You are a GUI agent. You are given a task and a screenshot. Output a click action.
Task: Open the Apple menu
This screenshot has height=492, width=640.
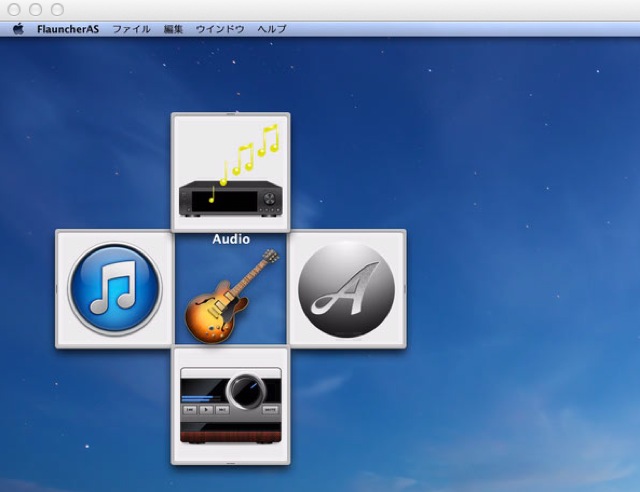(x=18, y=29)
